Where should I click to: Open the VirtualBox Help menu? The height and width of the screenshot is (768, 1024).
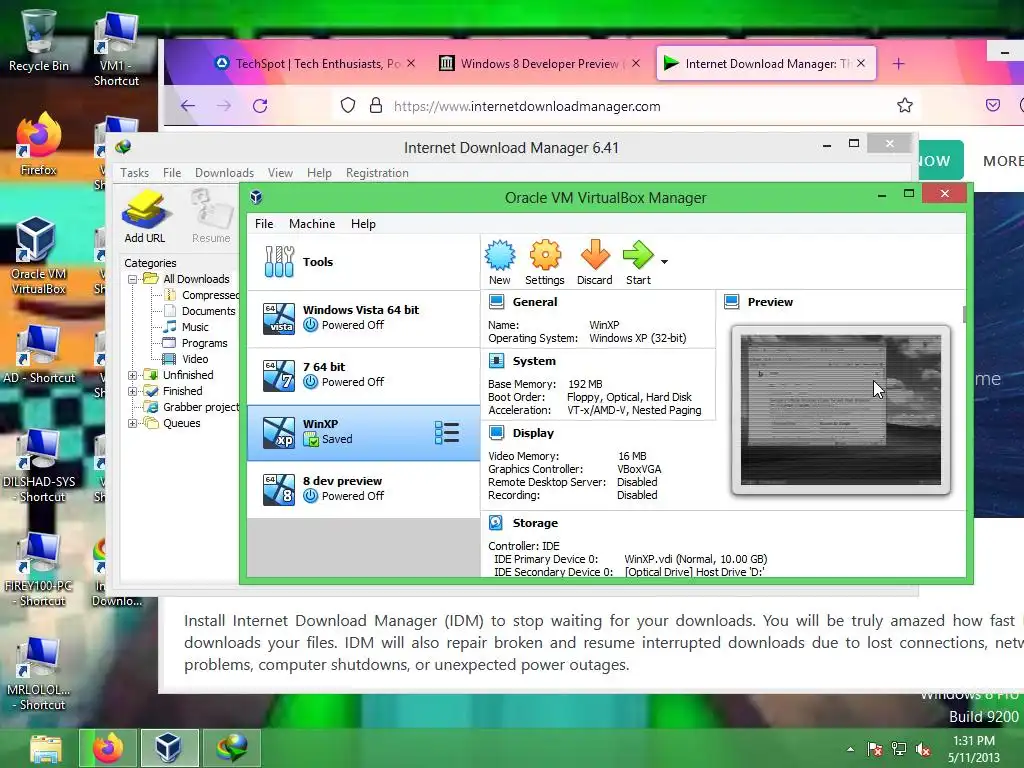[363, 224]
